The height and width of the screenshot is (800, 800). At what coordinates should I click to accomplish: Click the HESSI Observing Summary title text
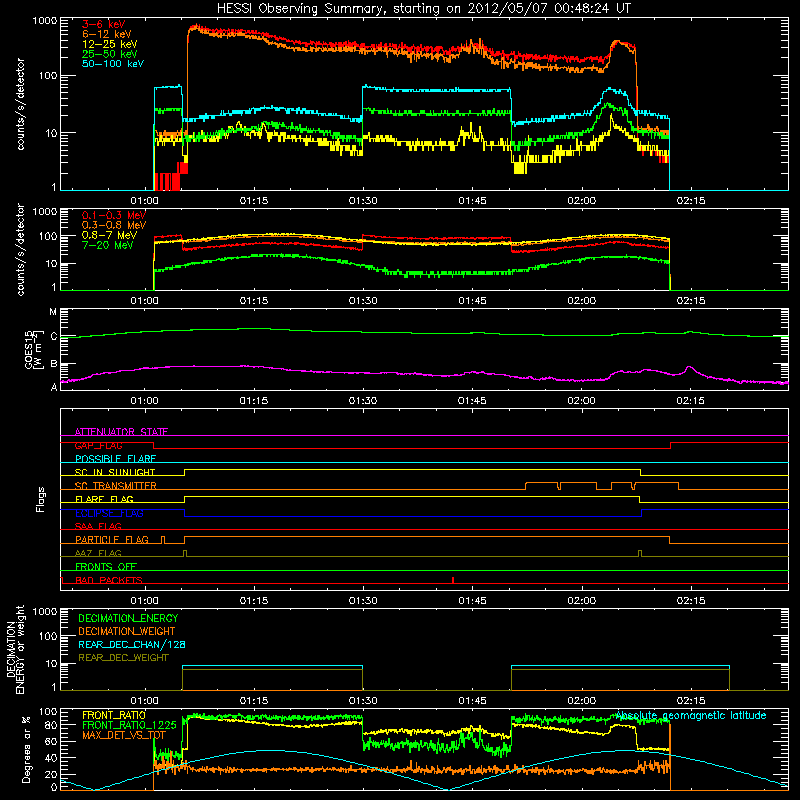point(423,9)
